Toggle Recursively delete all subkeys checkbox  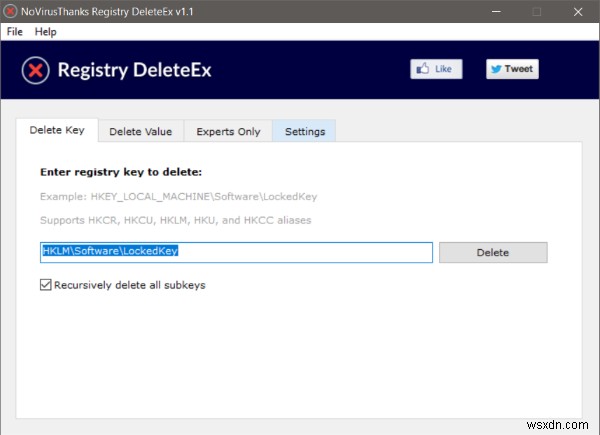tap(46, 285)
